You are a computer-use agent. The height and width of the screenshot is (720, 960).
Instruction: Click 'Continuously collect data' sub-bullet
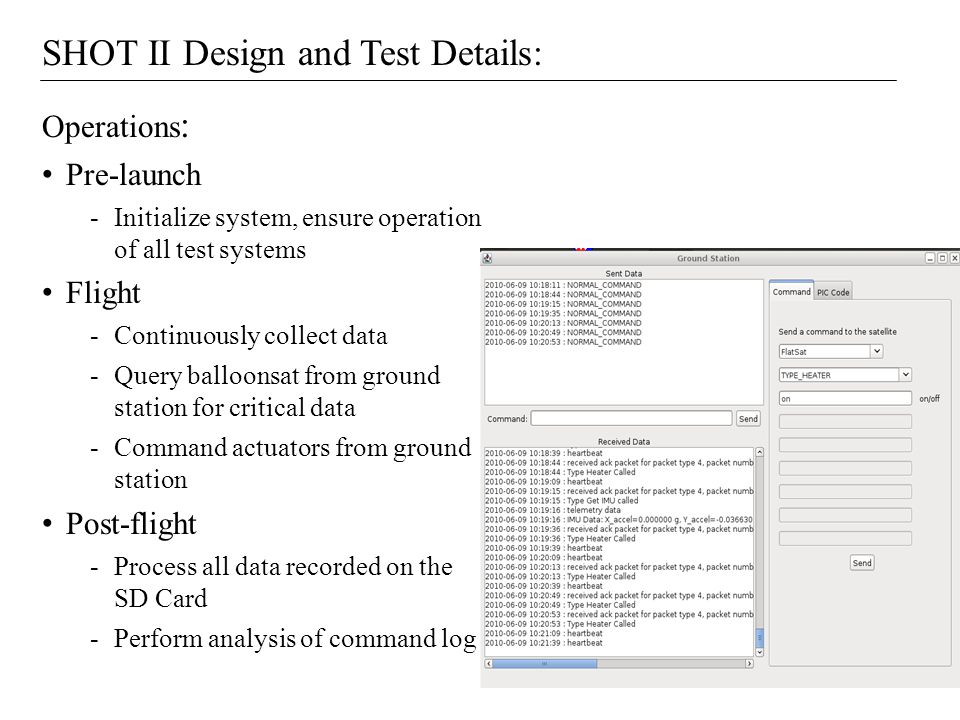click(x=250, y=336)
